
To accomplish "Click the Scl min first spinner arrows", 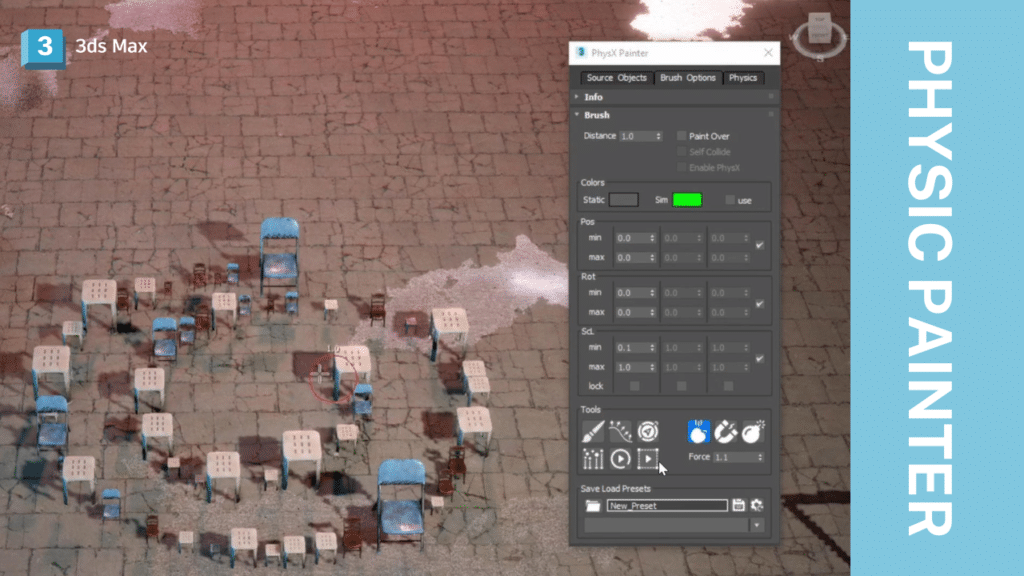I will pos(652,348).
